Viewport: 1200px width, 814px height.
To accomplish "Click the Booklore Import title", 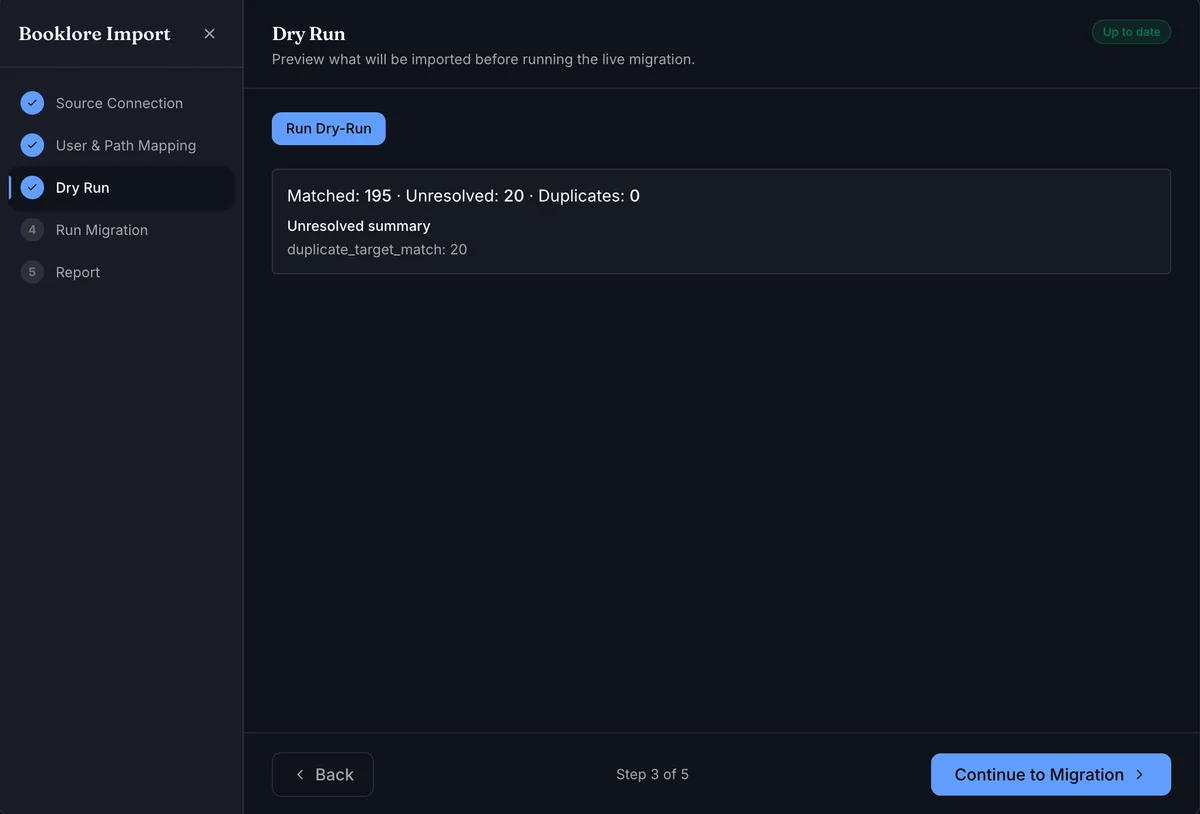I will [x=95, y=34].
